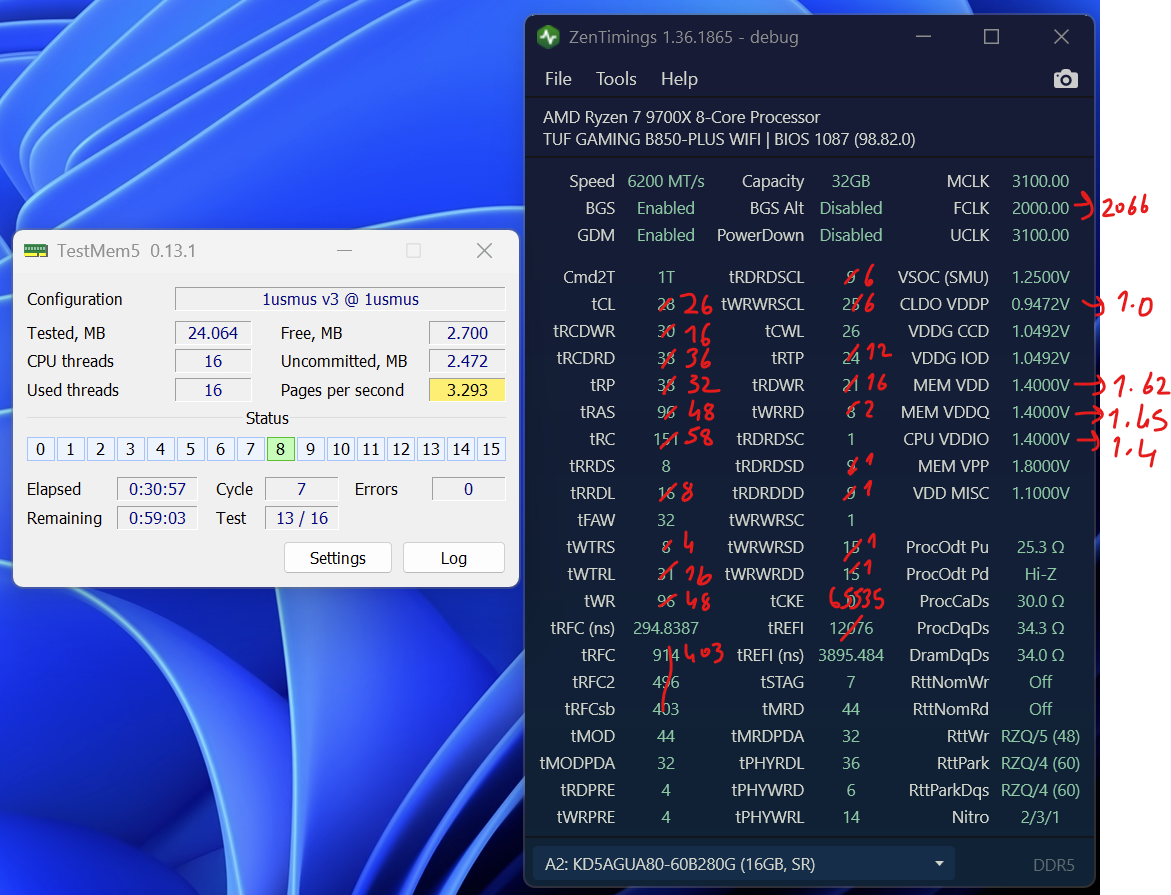
Task: Expand the A2 memory module dropdown
Action: 744,864
